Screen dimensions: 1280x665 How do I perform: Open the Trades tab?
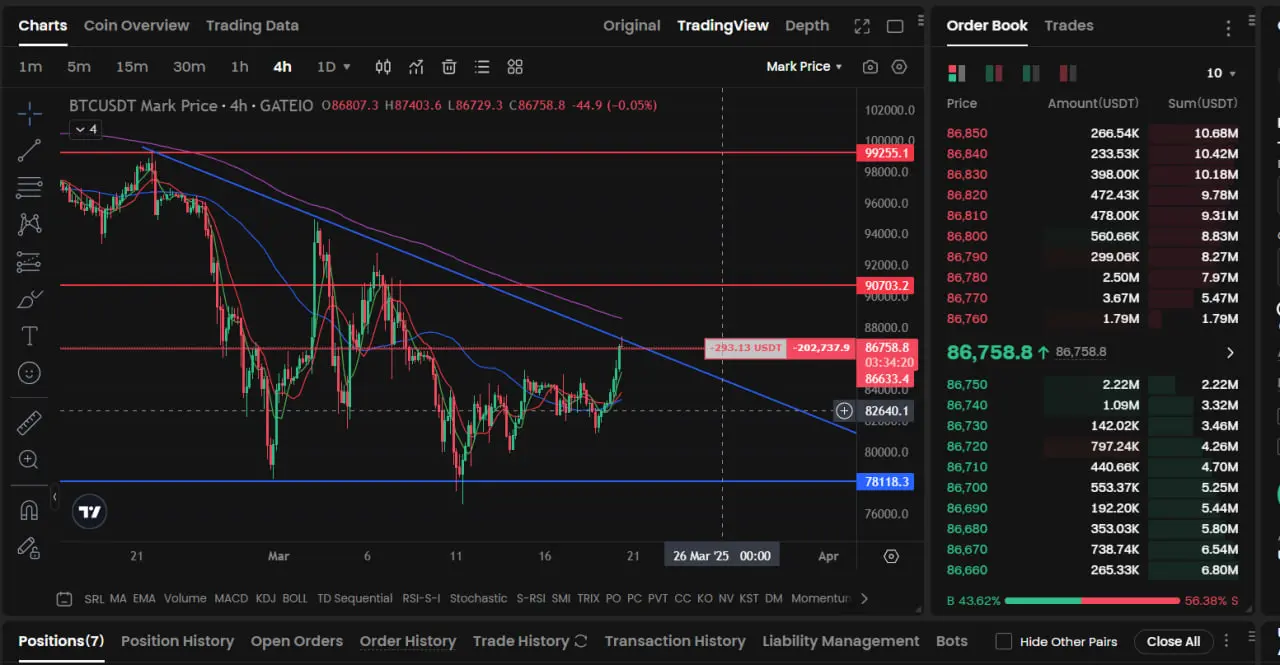tap(1069, 25)
